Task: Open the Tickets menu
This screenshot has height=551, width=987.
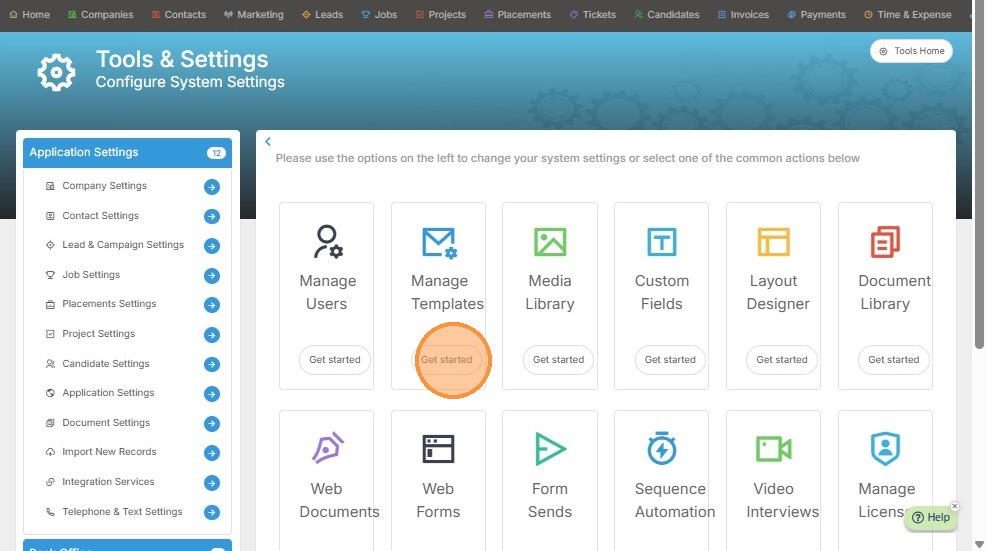Action: [592, 14]
